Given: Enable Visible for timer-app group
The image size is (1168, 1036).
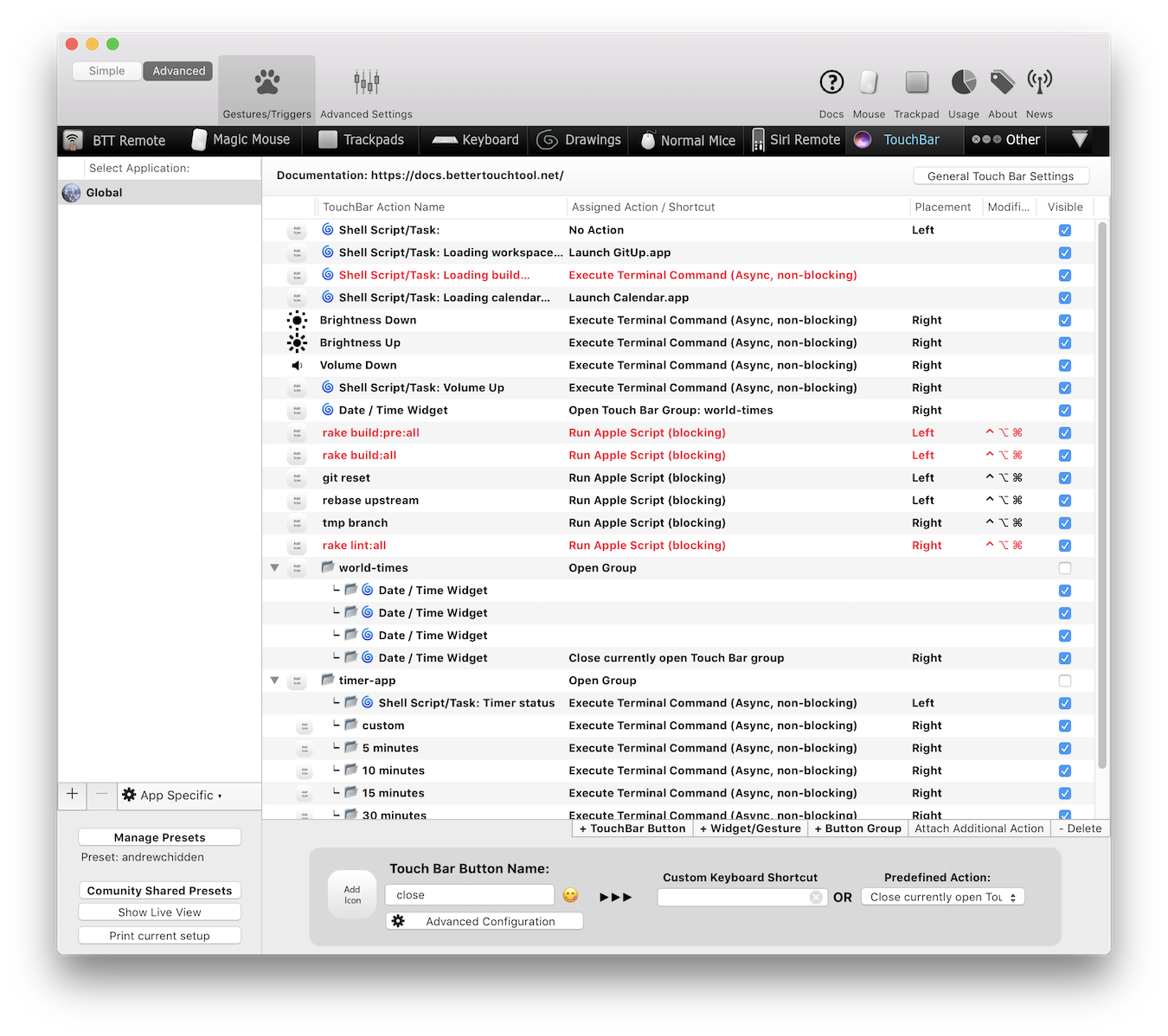Looking at the screenshot, I should click(1065, 681).
